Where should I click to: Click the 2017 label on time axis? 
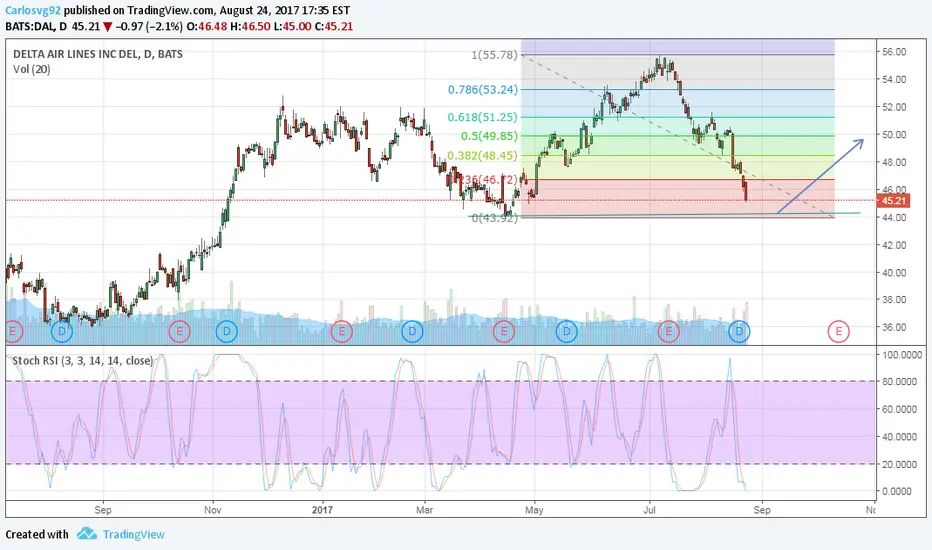[x=322, y=510]
